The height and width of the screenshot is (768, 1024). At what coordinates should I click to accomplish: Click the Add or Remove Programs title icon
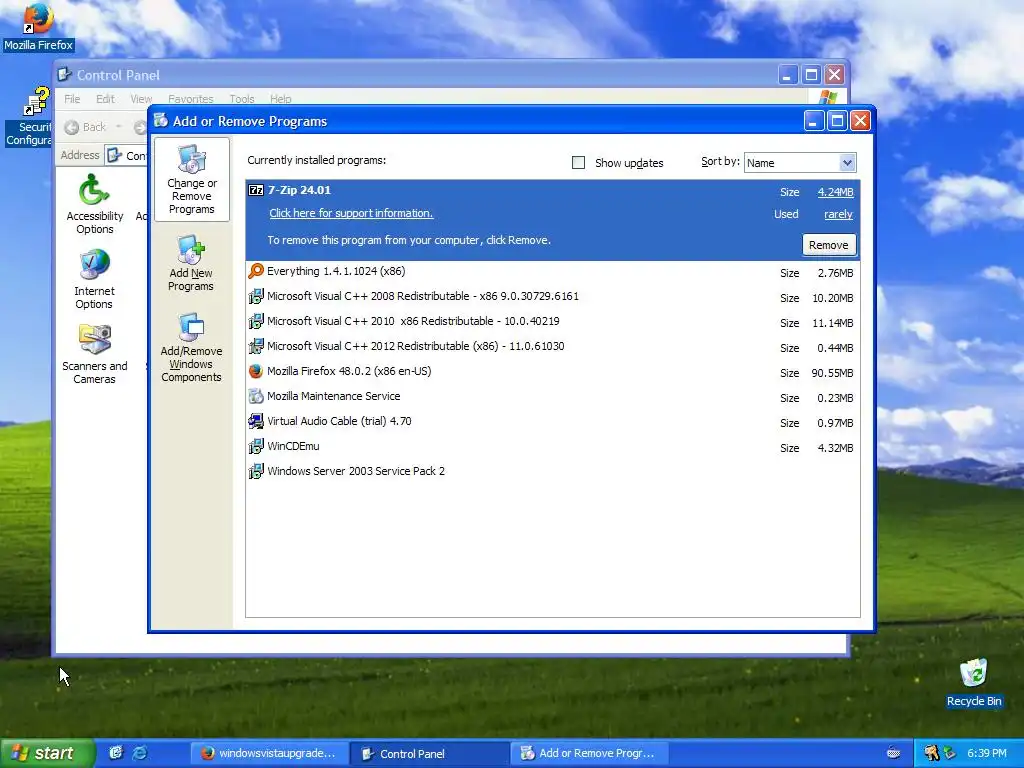(x=161, y=121)
